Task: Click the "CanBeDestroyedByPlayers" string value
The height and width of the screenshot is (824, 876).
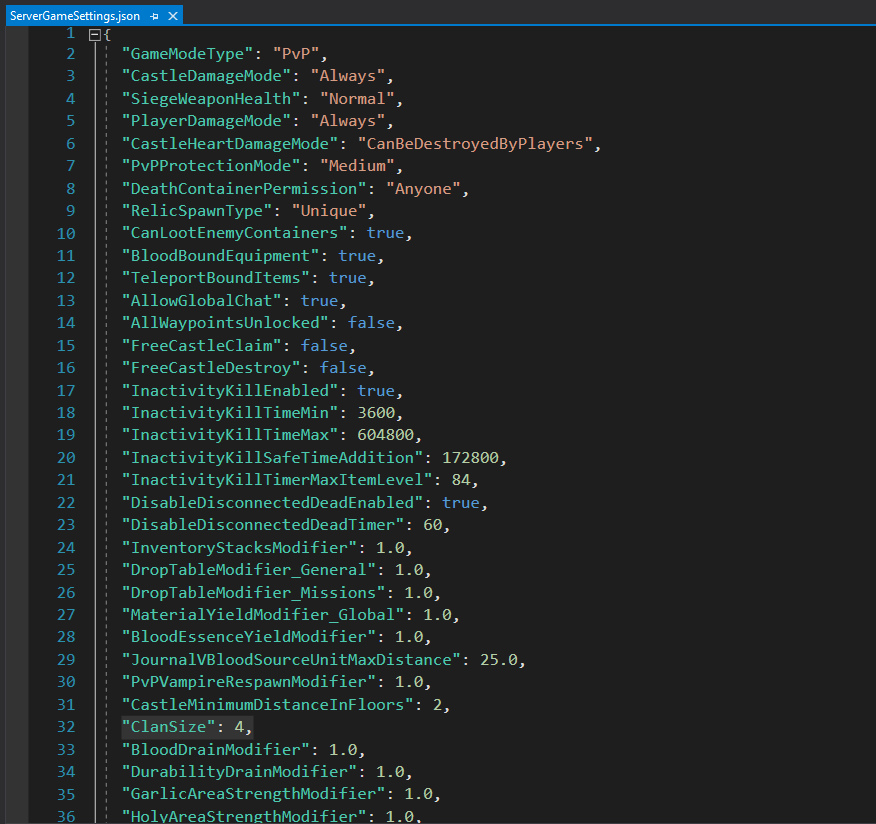Action: [473, 143]
